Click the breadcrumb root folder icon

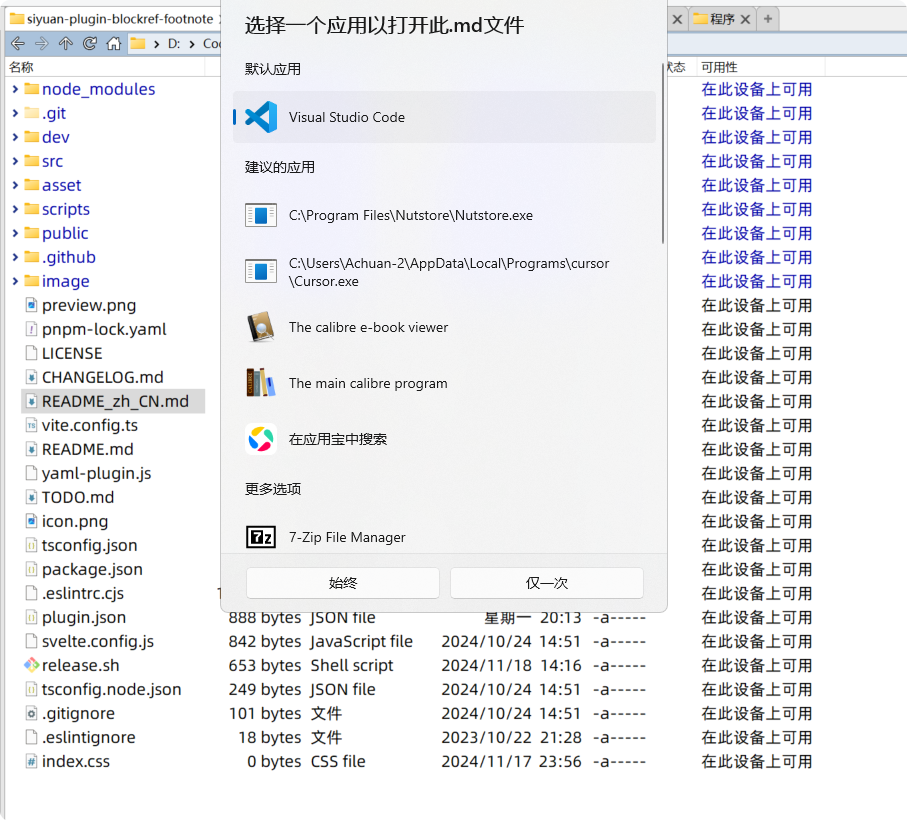pyautogui.click(x=138, y=43)
